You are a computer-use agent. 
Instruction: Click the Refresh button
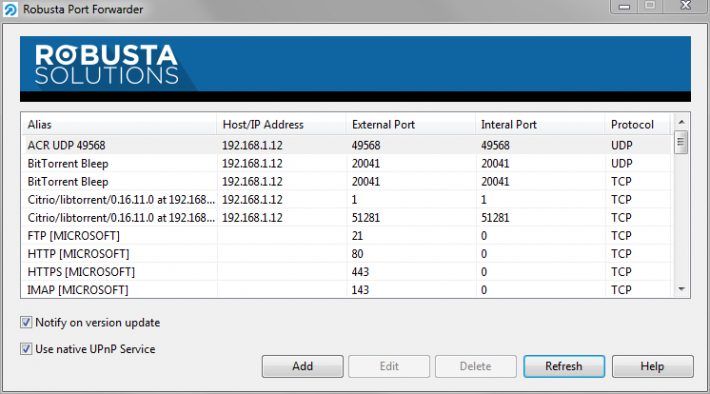(564, 366)
